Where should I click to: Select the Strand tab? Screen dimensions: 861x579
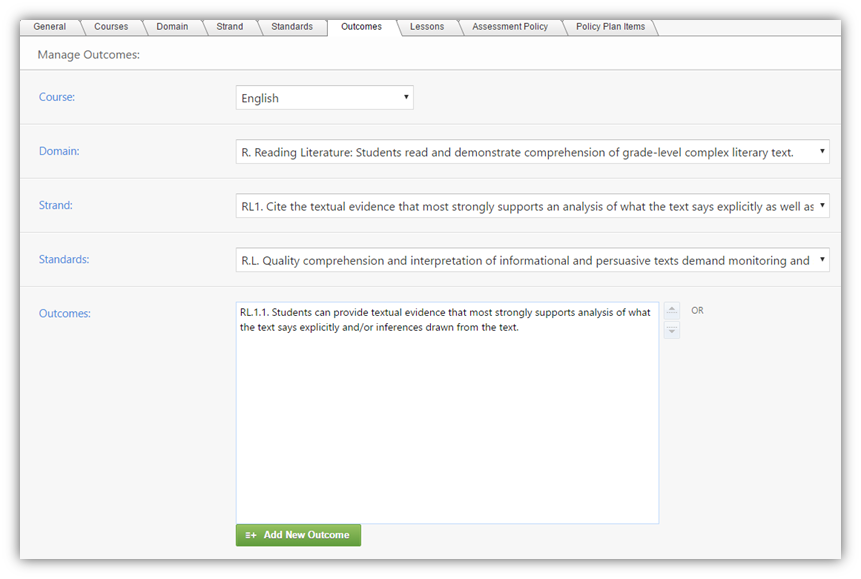click(230, 27)
